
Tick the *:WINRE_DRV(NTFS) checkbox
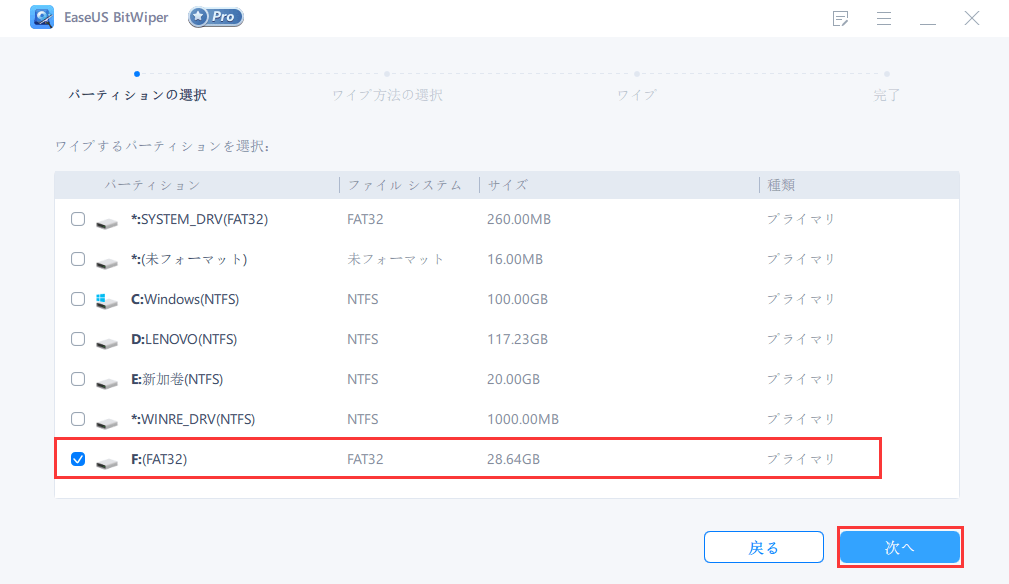click(x=78, y=419)
